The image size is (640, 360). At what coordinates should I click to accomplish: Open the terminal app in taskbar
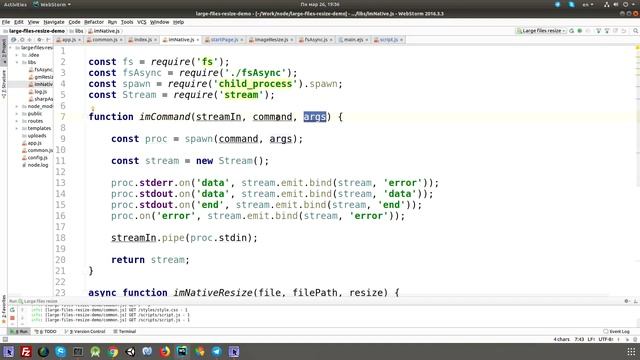click(x=78, y=351)
